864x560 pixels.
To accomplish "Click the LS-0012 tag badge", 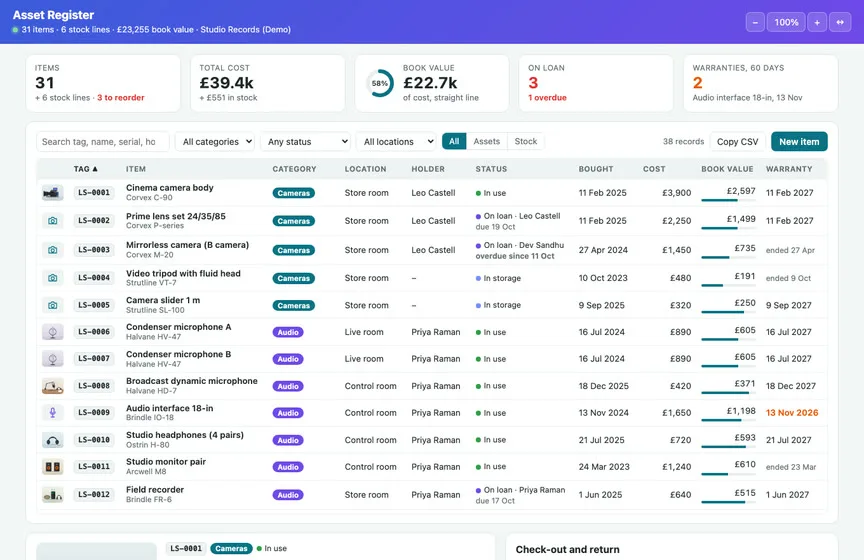I will click(94, 494).
